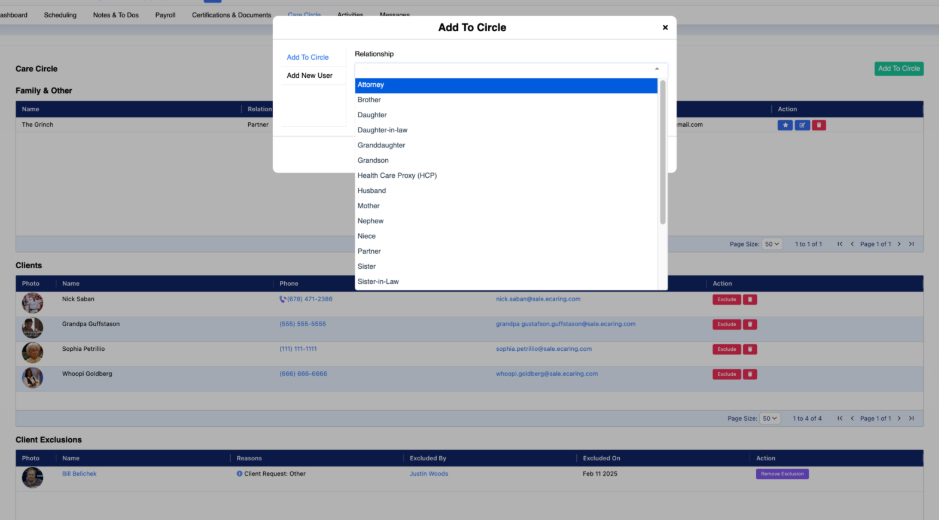Click the Name column header in Clients table

[x=71, y=284]
